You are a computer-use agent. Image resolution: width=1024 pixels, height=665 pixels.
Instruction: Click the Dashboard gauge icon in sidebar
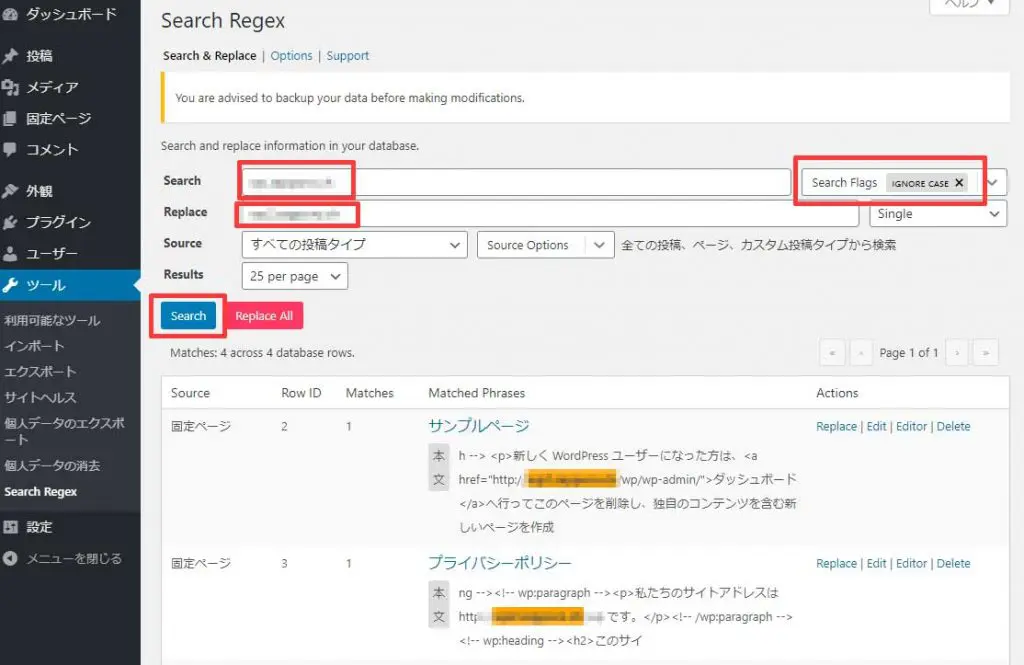click(10, 14)
